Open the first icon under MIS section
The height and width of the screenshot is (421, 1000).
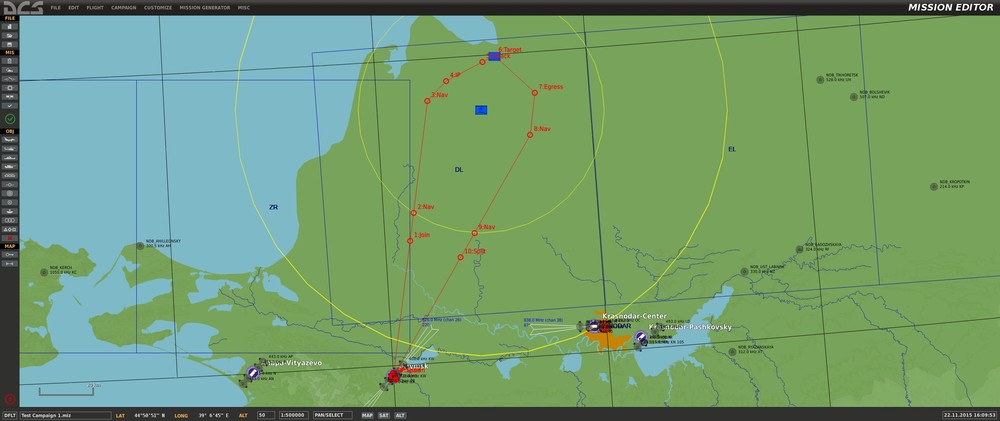click(10, 61)
